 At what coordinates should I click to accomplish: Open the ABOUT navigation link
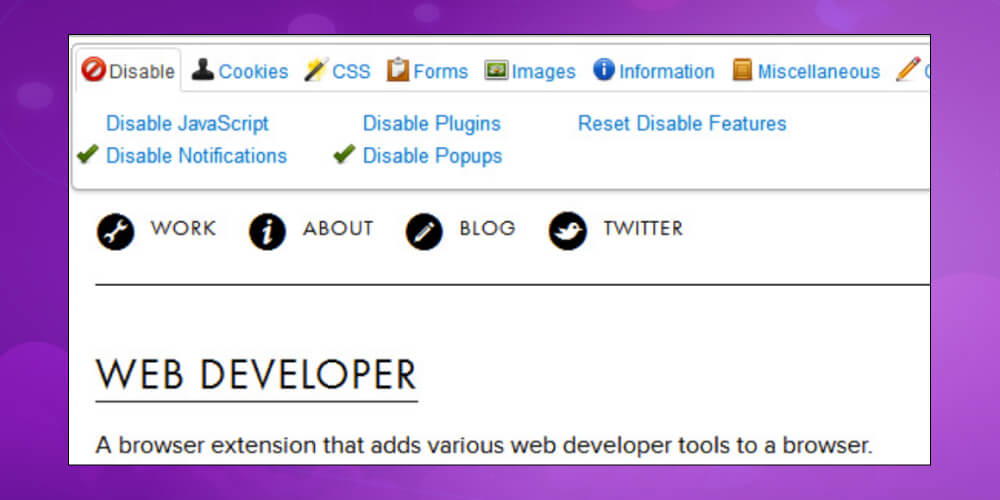tap(338, 228)
